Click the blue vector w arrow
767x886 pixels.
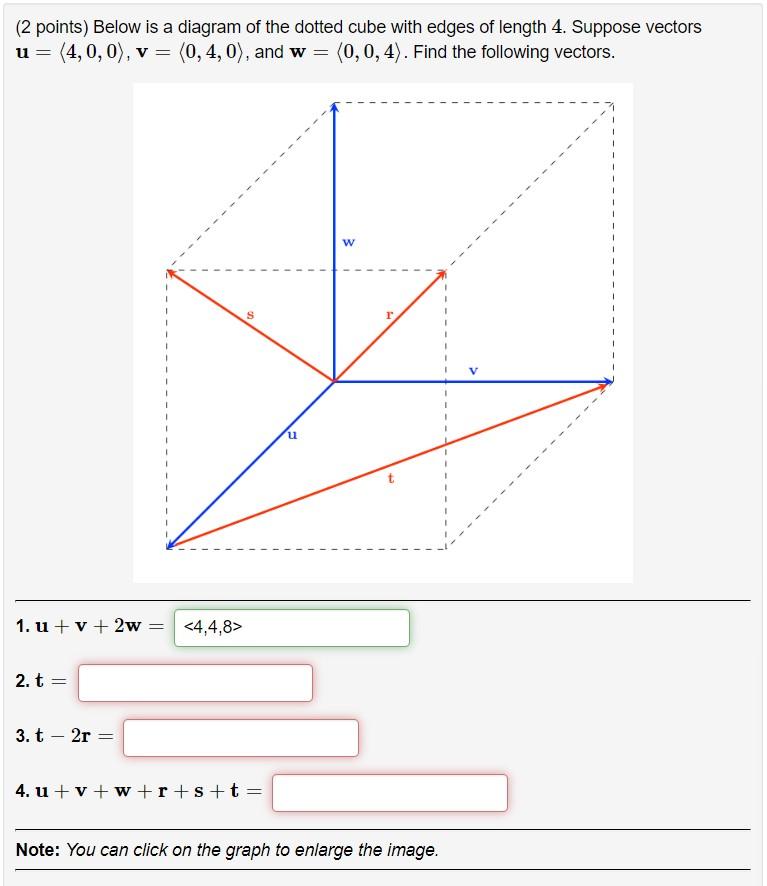coord(334,180)
